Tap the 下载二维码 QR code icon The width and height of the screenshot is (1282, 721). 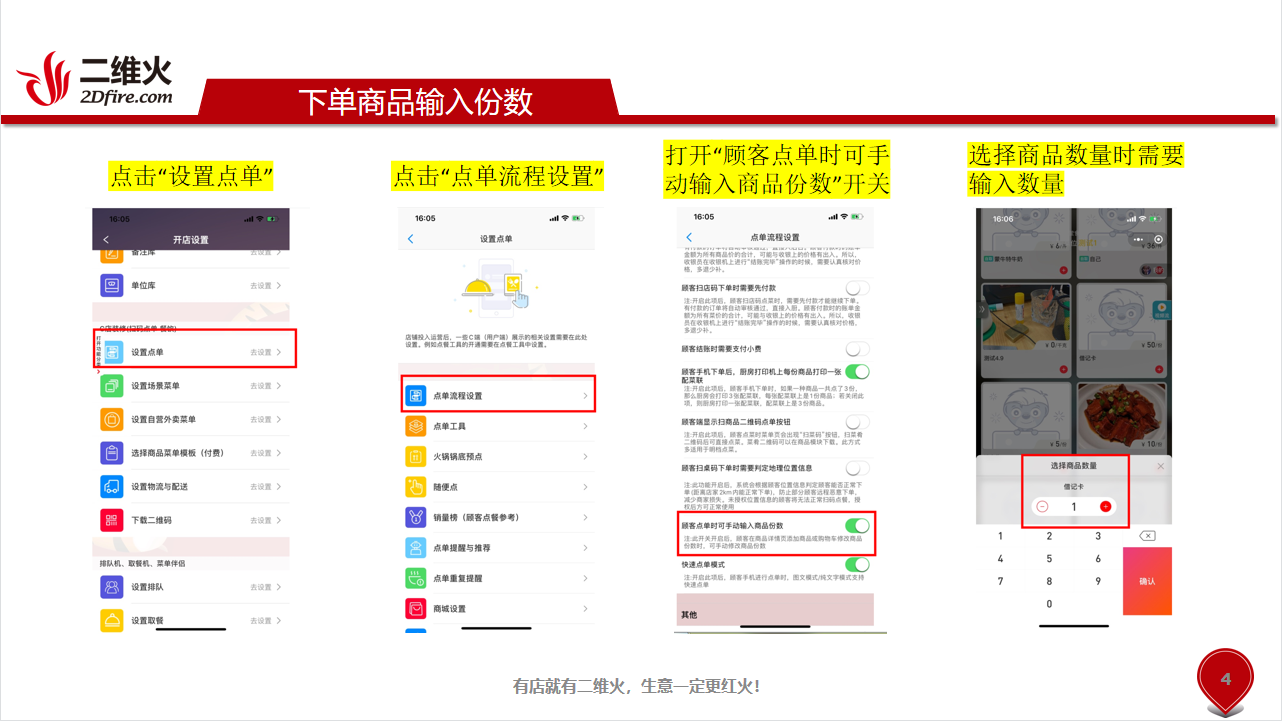tap(113, 520)
